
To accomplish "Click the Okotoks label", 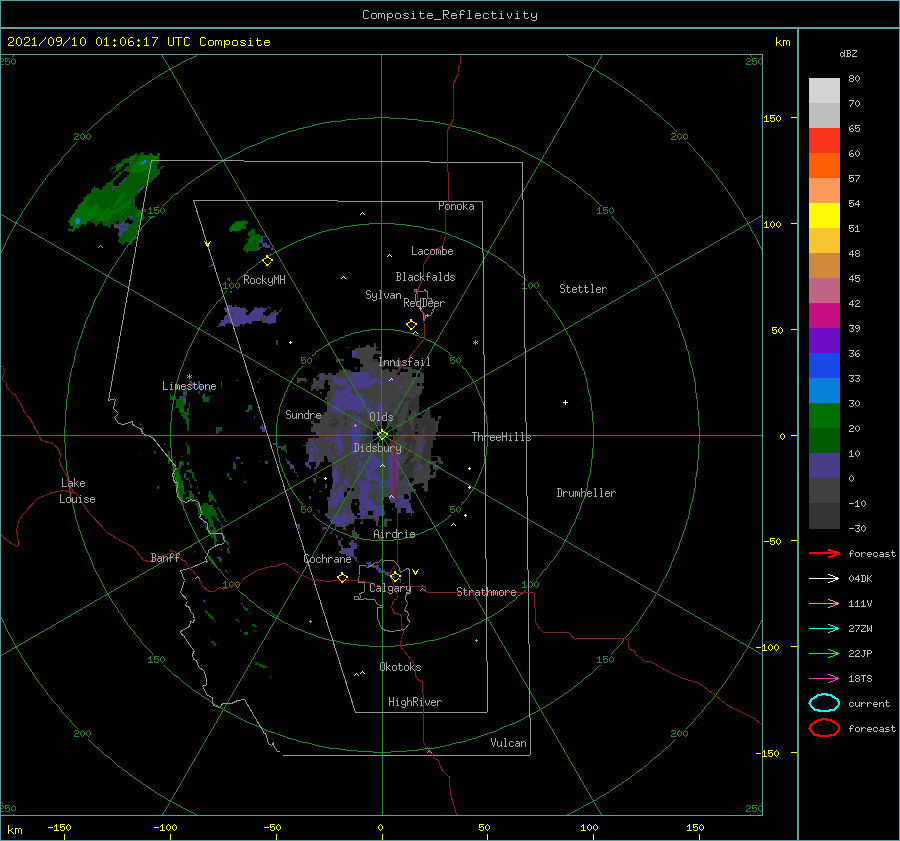I will (400, 667).
